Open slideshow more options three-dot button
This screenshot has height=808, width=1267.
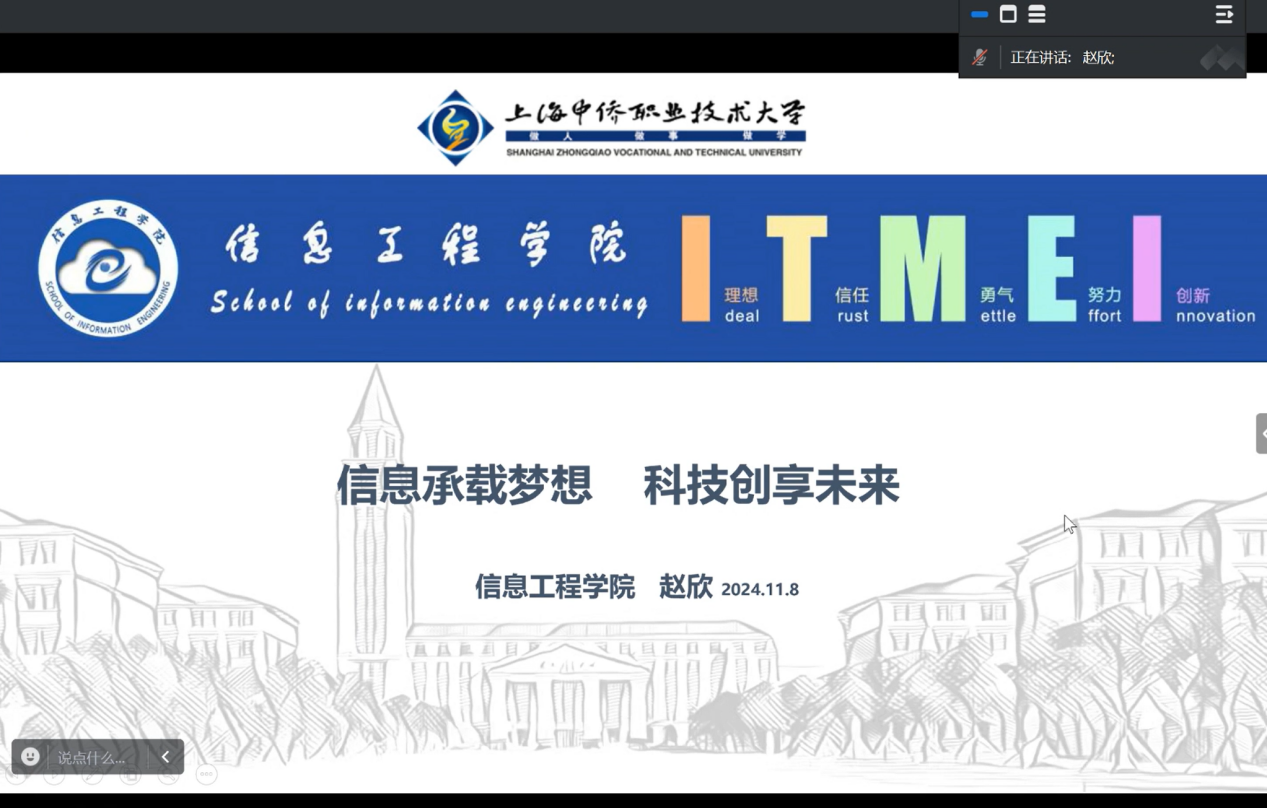(x=206, y=774)
